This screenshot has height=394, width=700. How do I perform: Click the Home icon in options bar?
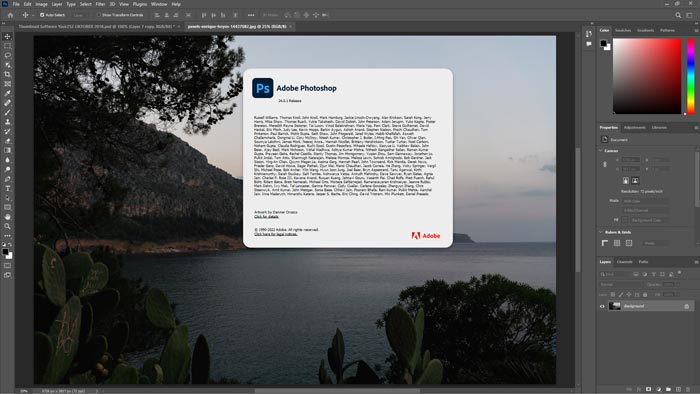coord(10,15)
